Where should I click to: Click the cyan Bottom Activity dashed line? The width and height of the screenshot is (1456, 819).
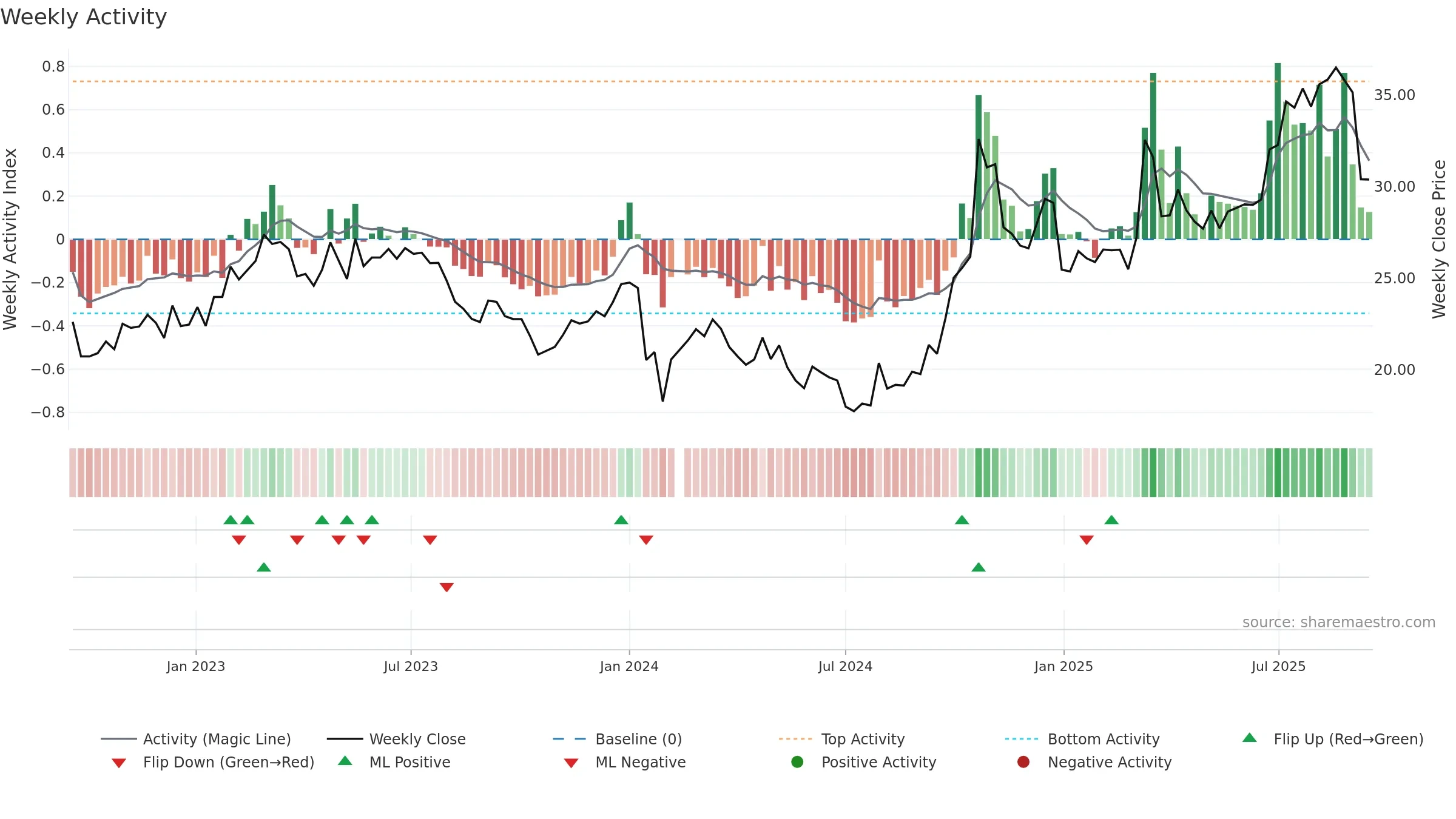click(721, 314)
